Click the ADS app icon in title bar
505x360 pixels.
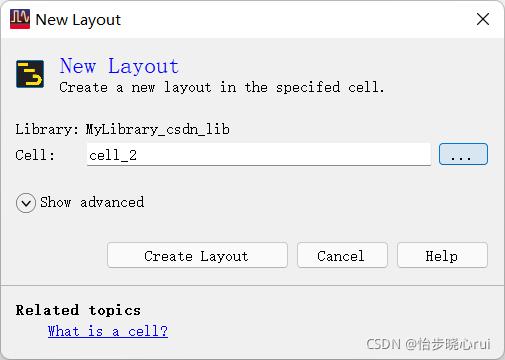point(20,19)
